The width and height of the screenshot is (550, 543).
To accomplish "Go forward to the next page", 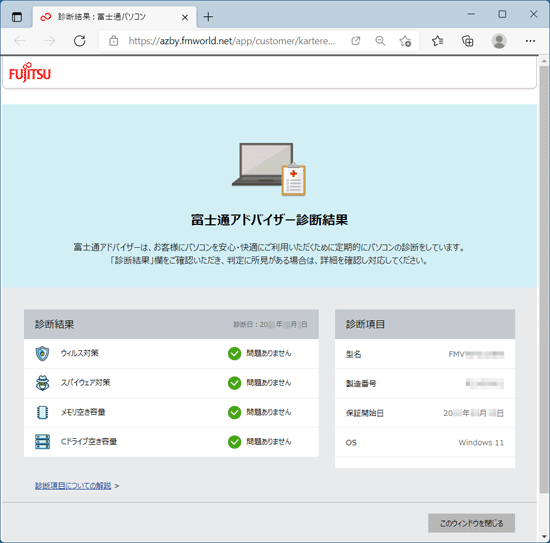I will click(49, 41).
